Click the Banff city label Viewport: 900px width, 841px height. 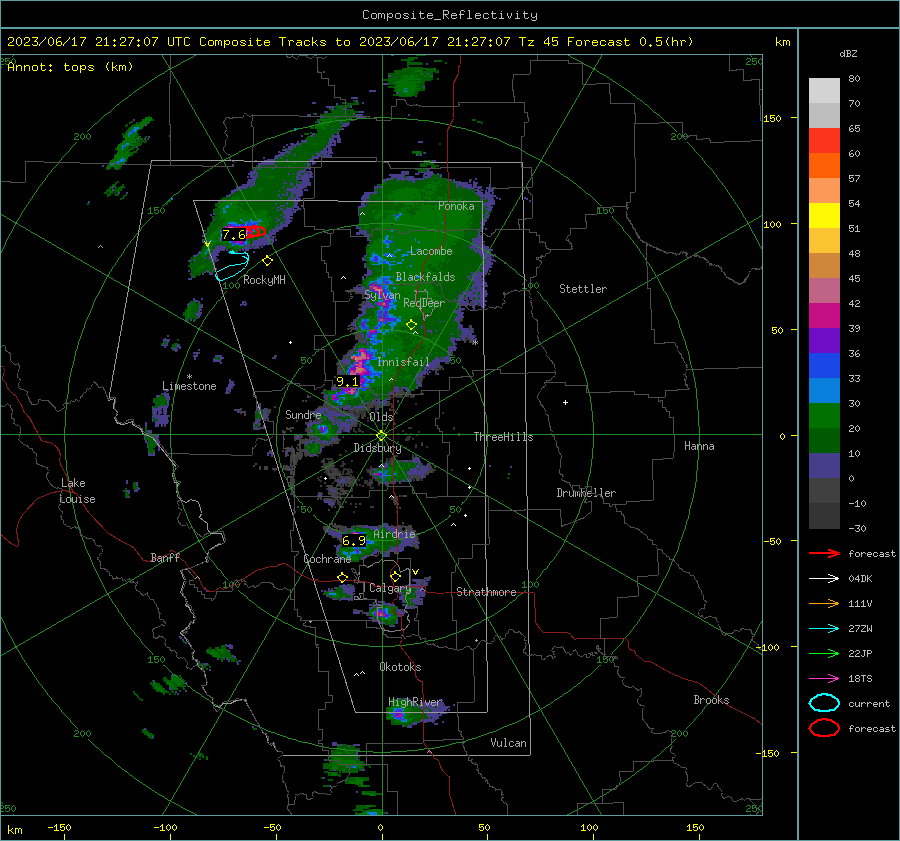pyautogui.click(x=165, y=557)
